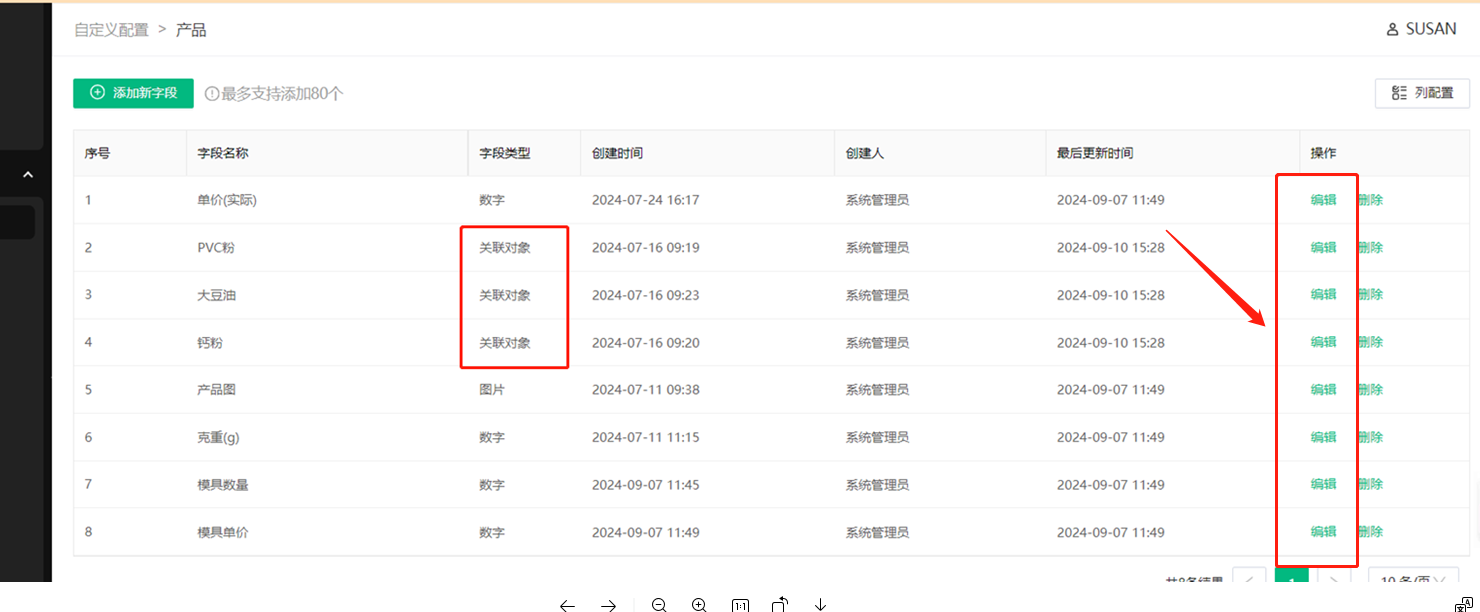Image resolution: width=1480 pixels, height=612 pixels.
Task: Select the field name 产品图
Action: (x=217, y=389)
